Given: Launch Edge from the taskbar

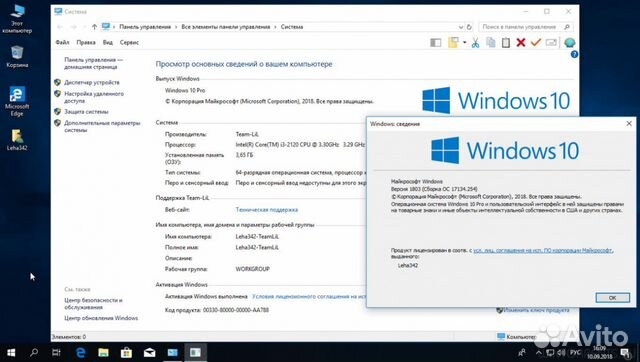Looking at the screenshot, I should pyautogui.click(x=80, y=353).
